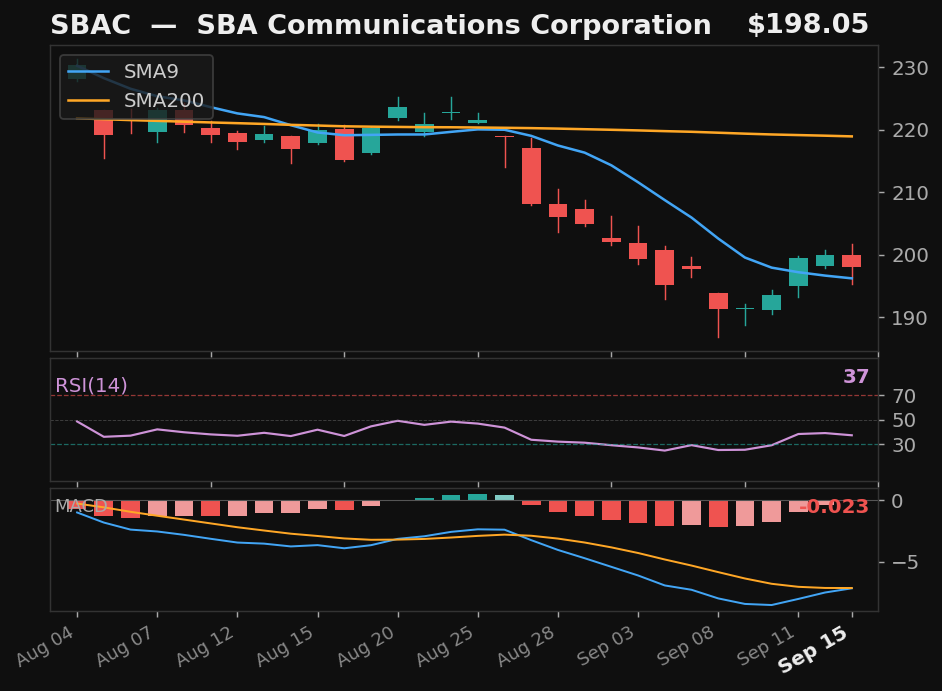Click the Sep 03 date label

[607, 645]
